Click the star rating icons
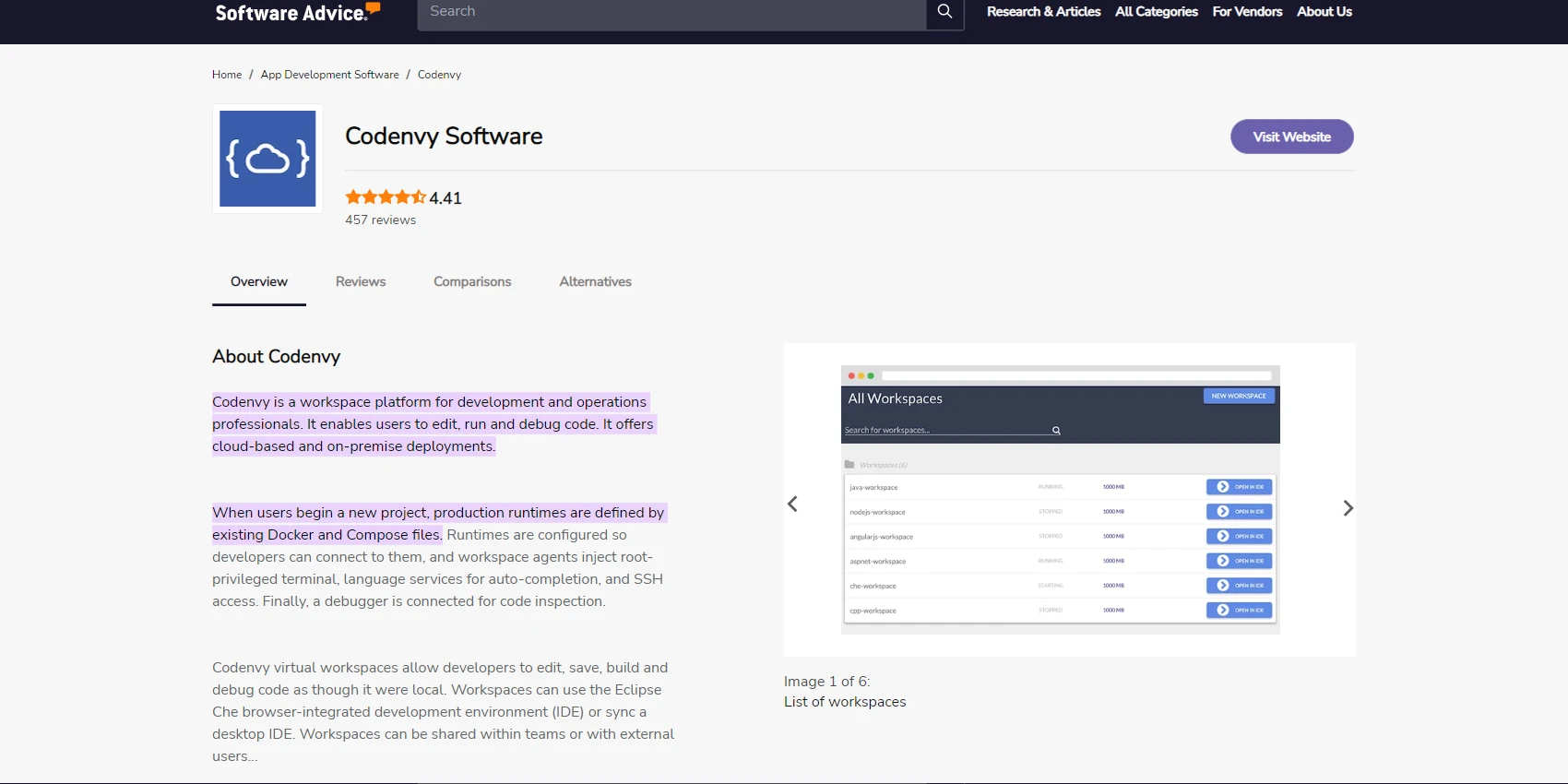The image size is (1568, 784). tap(386, 197)
